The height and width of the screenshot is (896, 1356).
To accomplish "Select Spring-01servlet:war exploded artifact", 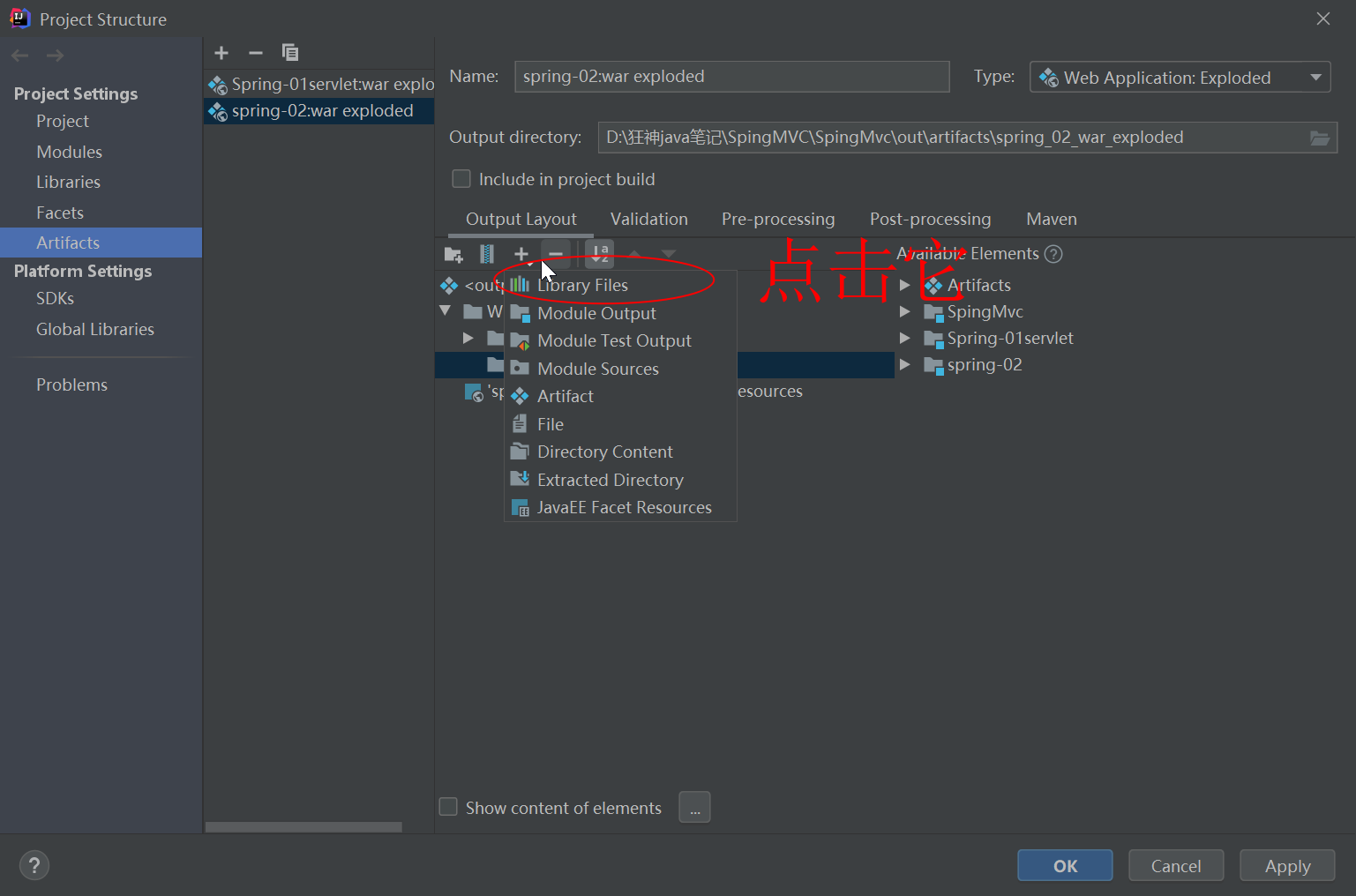I will pos(319,85).
